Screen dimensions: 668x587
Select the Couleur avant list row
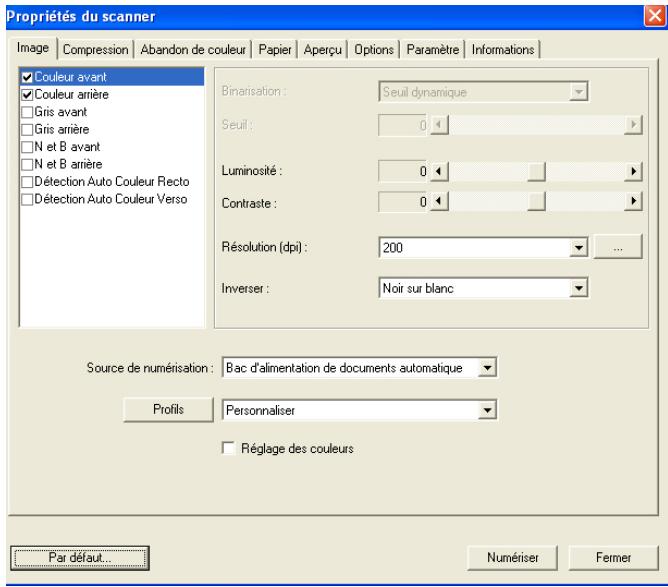112,77
